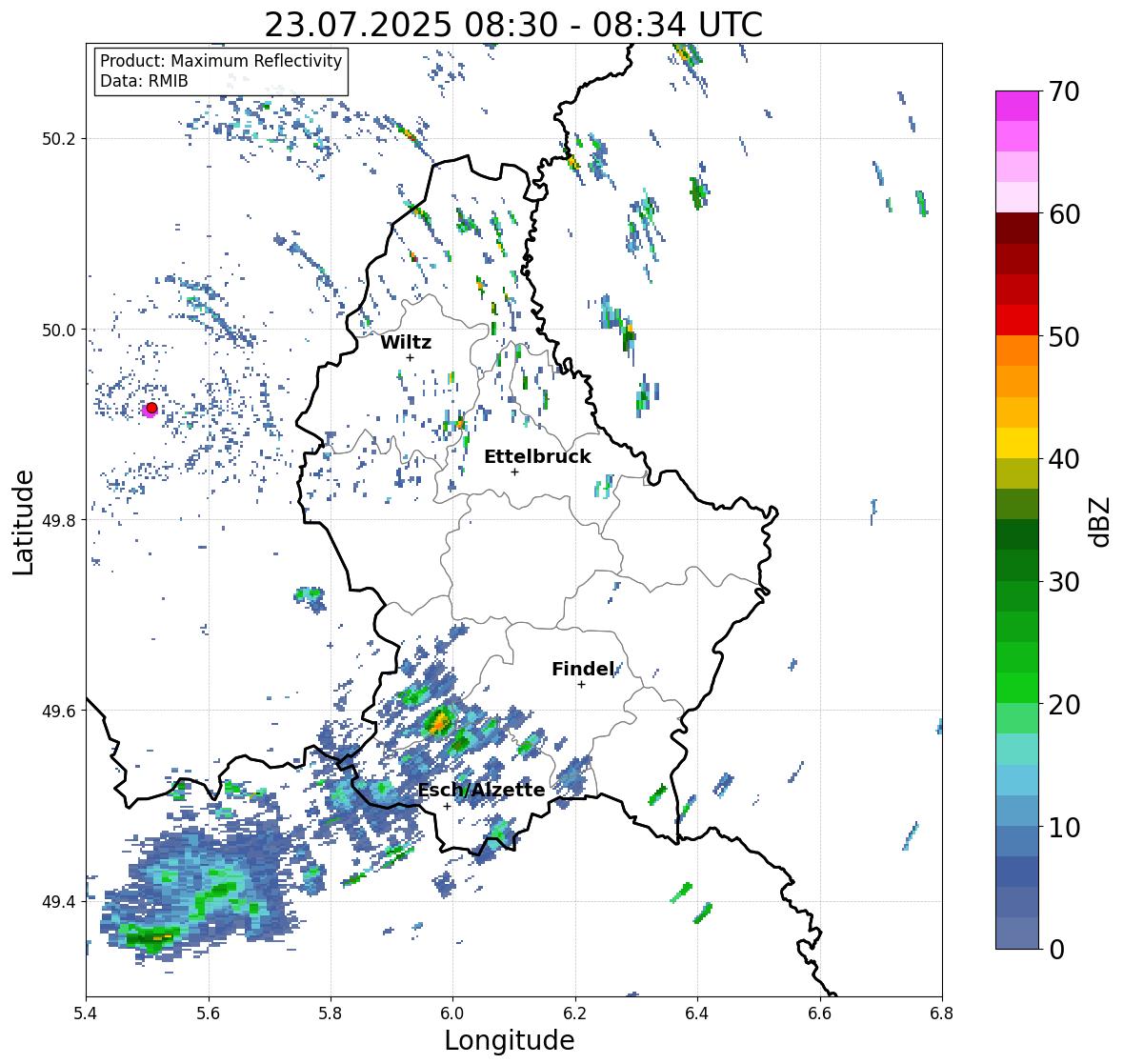Click the dark red band below 60 dBZ

(x=1017, y=229)
